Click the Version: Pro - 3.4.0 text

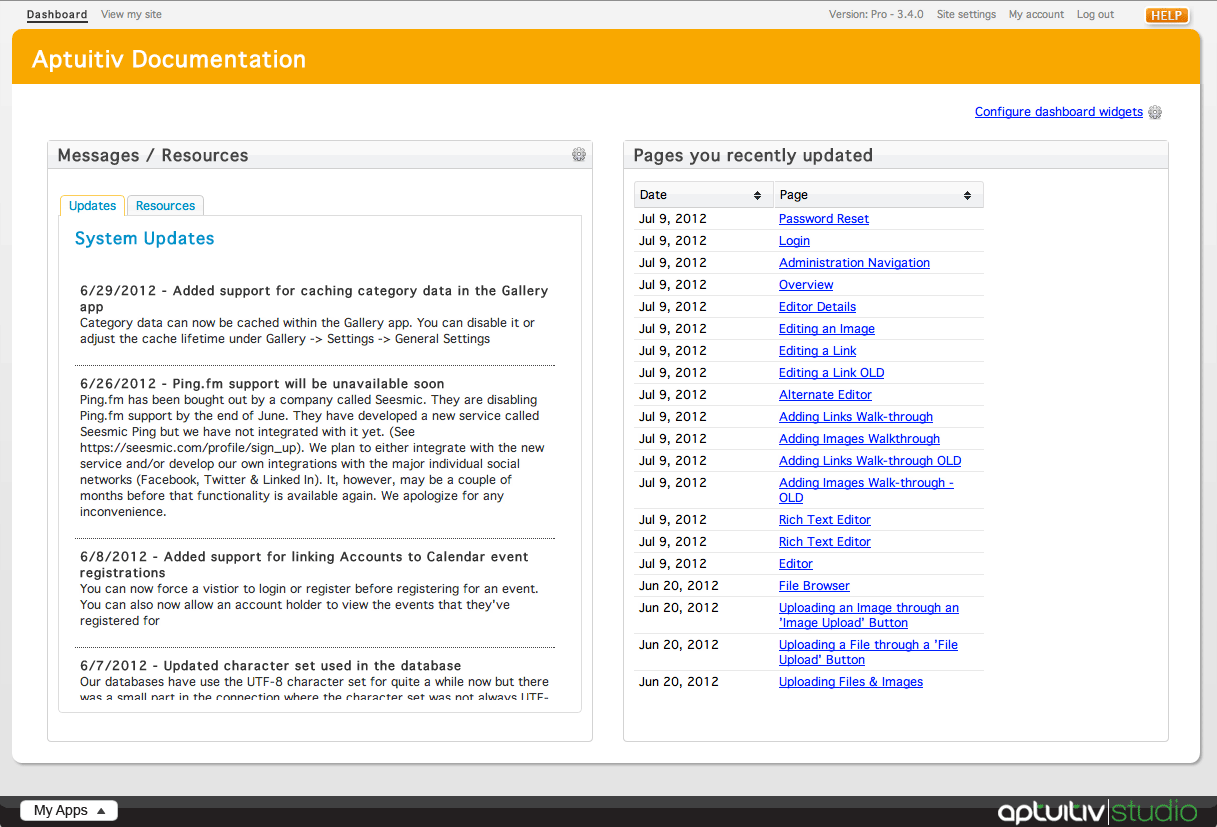tap(876, 15)
